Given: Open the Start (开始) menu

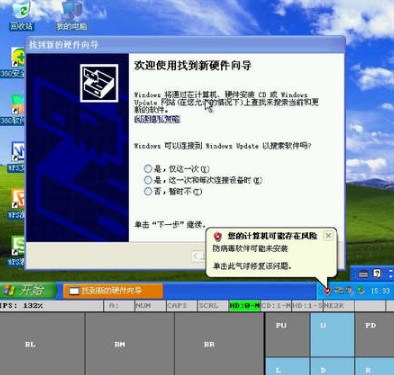Looking at the screenshot, I should (28, 291).
